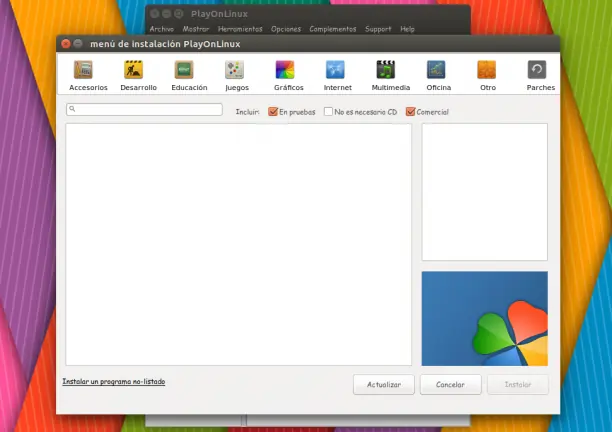The height and width of the screenshot is (432, 612).
Task: Close the installation menu window
Action: click(x=66, y=44)
